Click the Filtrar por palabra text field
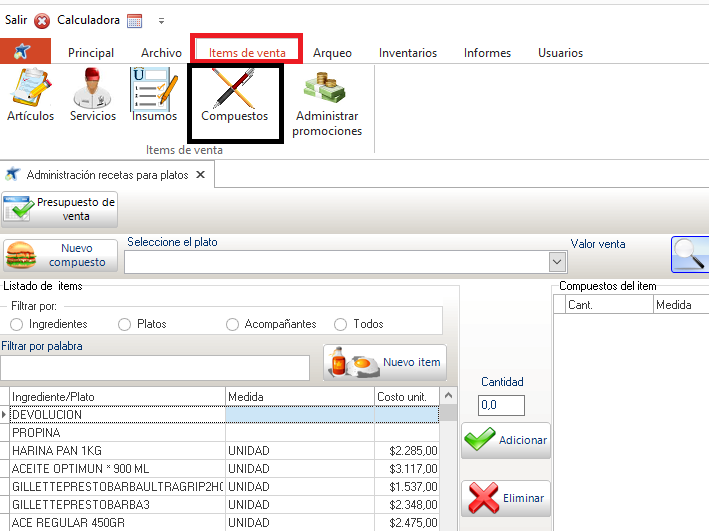 (x=155, y=368)
